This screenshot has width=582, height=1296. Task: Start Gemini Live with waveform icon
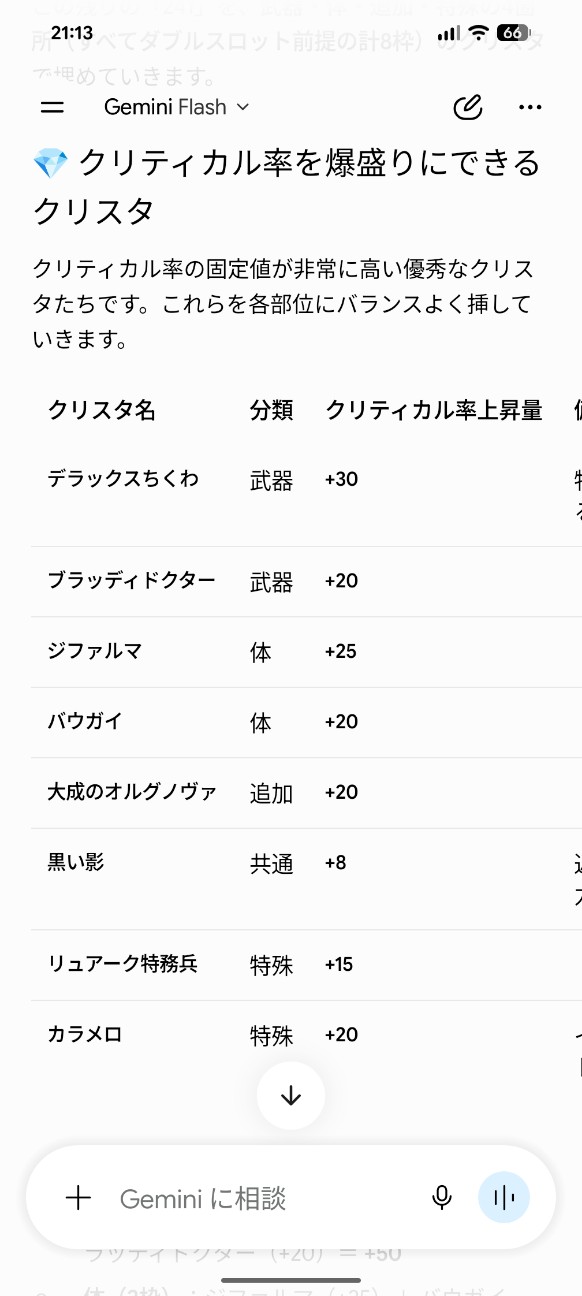tap(504, 1197)
